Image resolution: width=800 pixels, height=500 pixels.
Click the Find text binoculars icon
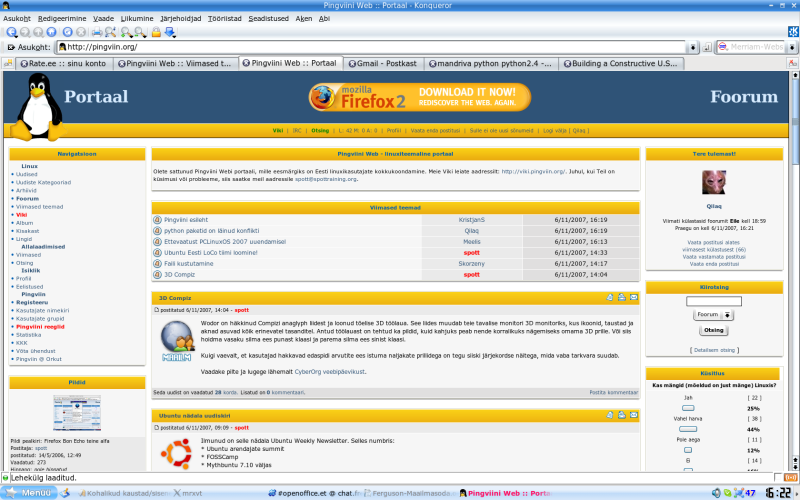point(110,32)
